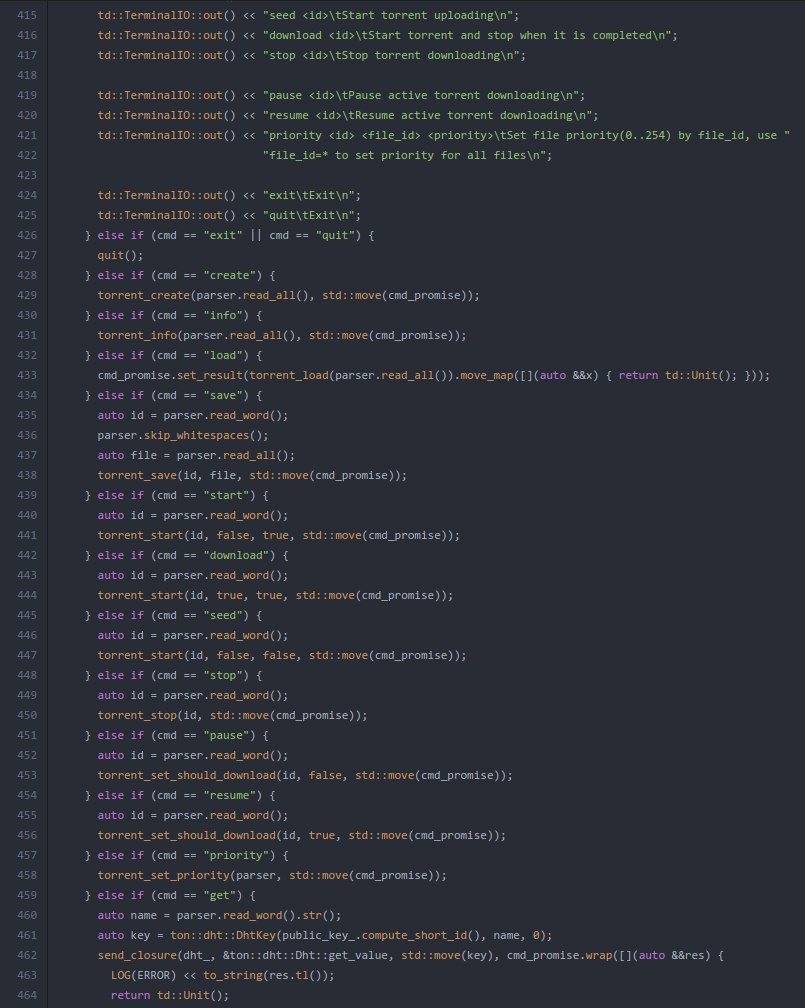Click 'return td::Unit();' on line 464
The width and height of the screenshot is (805, 1008).
170,995
